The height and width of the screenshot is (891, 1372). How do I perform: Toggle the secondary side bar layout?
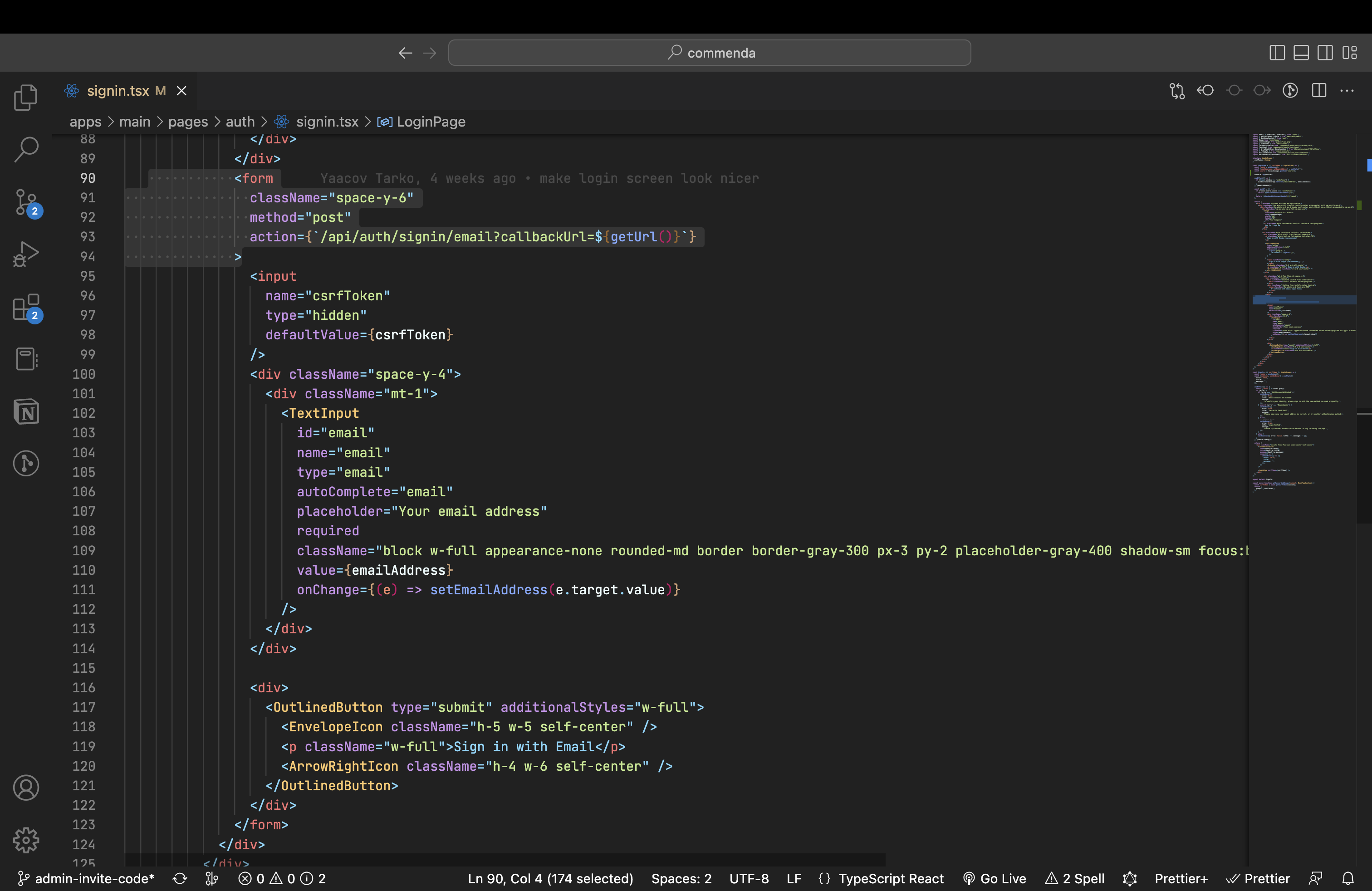point(1325,53)
